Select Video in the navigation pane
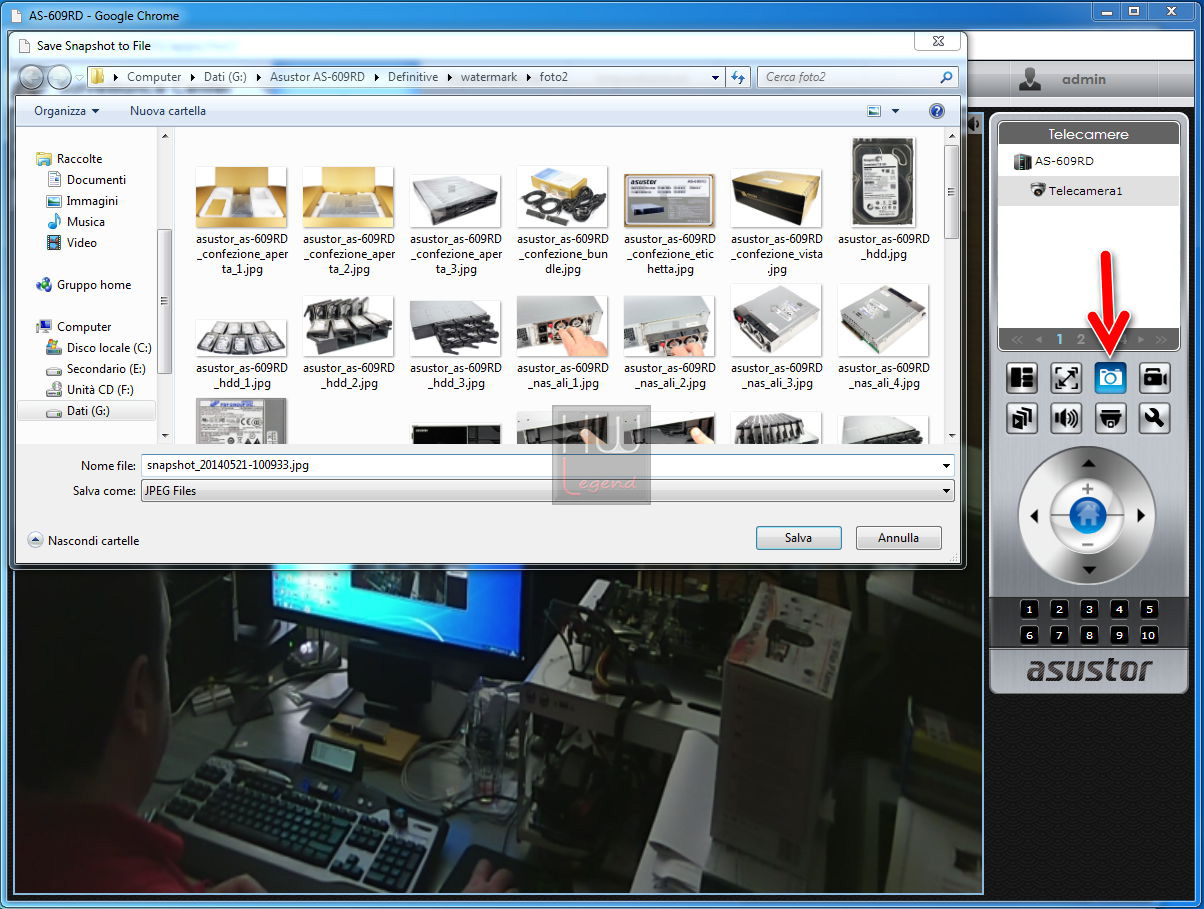This screenshot has height=909, width=1204. [81, 243]
